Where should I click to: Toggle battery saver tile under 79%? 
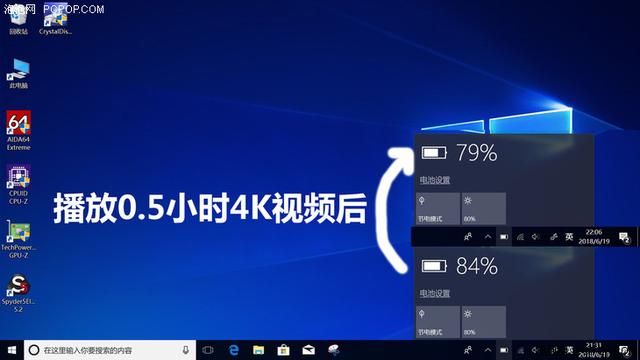pyautogui.click(x=438, y=208)
